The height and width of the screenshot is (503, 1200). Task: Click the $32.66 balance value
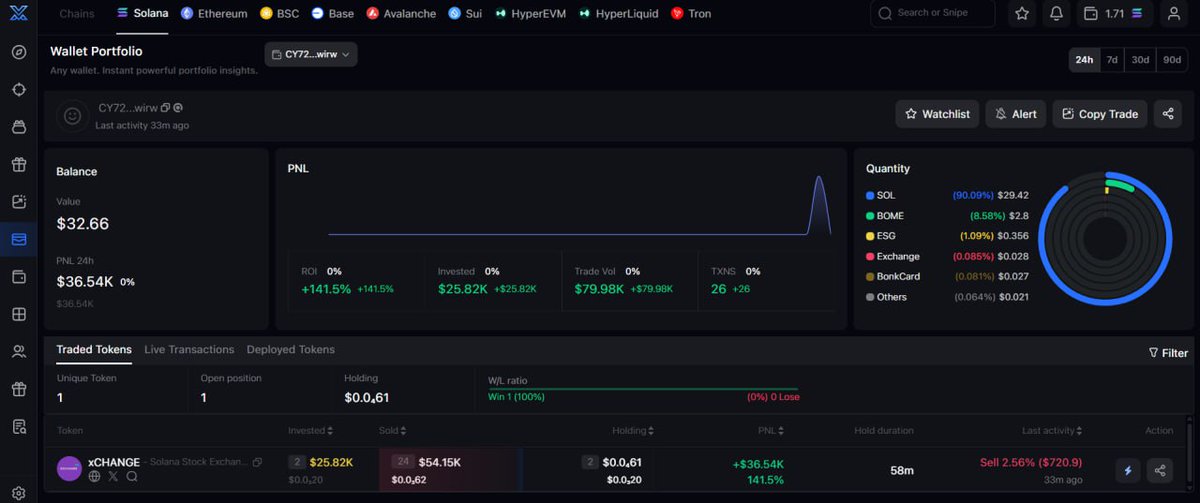pyautogui.click(x=83, y=223)
